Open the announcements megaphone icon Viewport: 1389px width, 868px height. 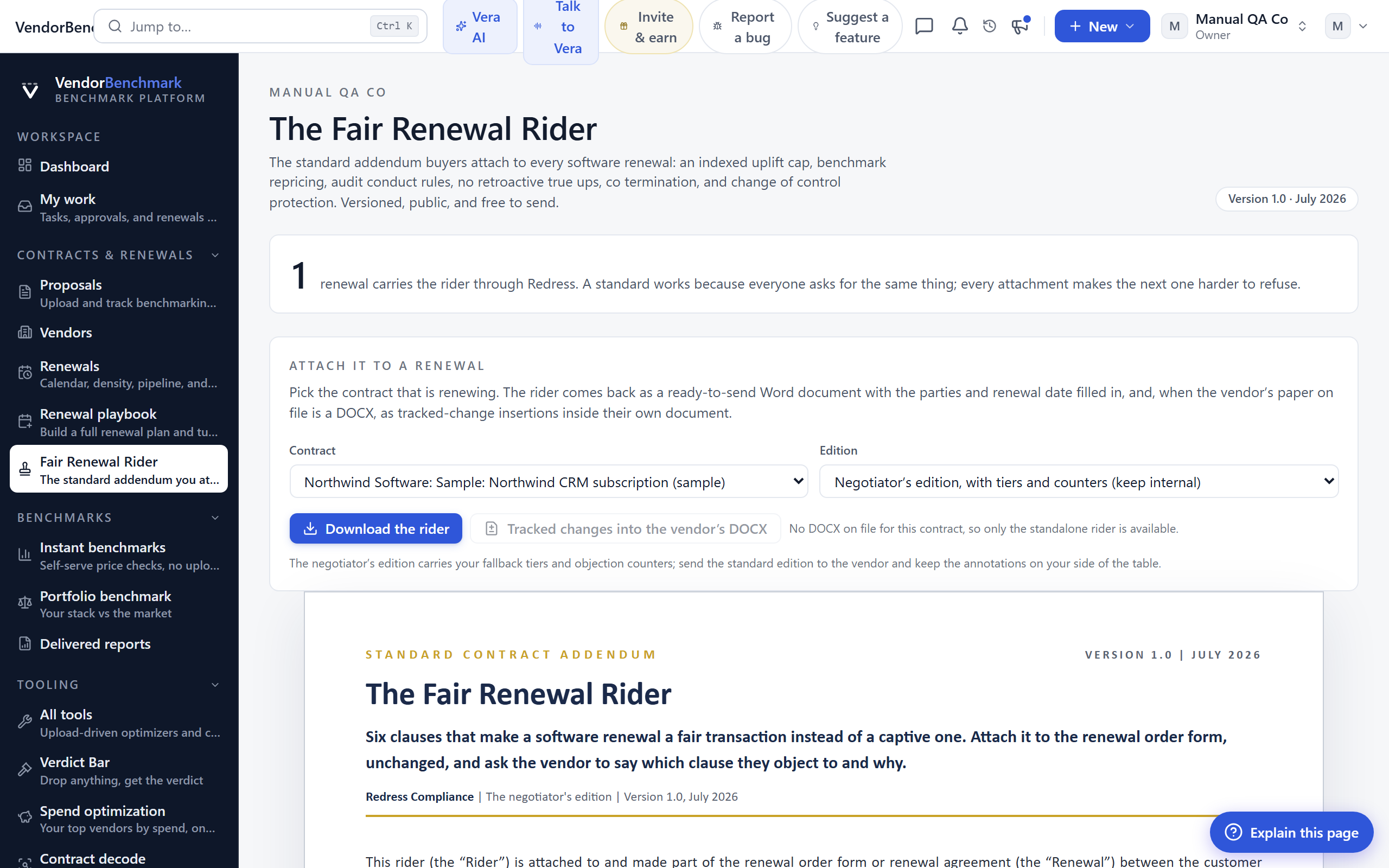click(1020, 27)
